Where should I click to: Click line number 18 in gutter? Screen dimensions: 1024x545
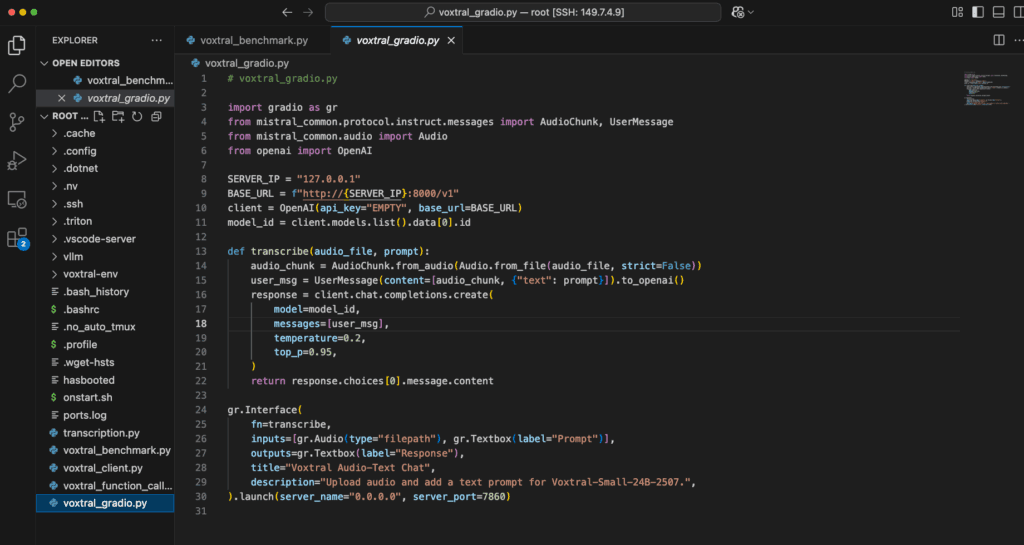pyautogui.click(x=201, y=324)
